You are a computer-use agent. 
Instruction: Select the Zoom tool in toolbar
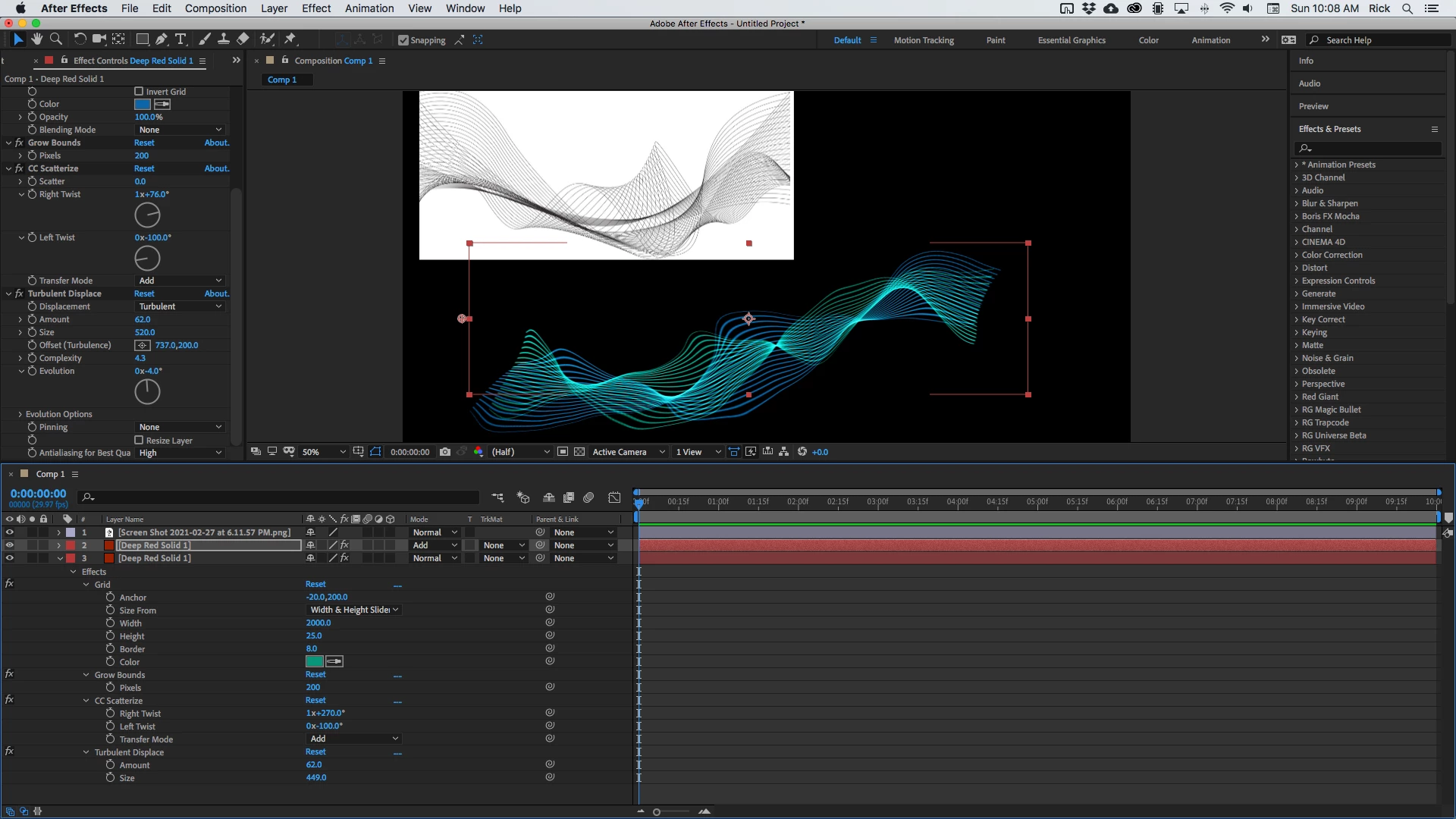click(x=55, y=39)
